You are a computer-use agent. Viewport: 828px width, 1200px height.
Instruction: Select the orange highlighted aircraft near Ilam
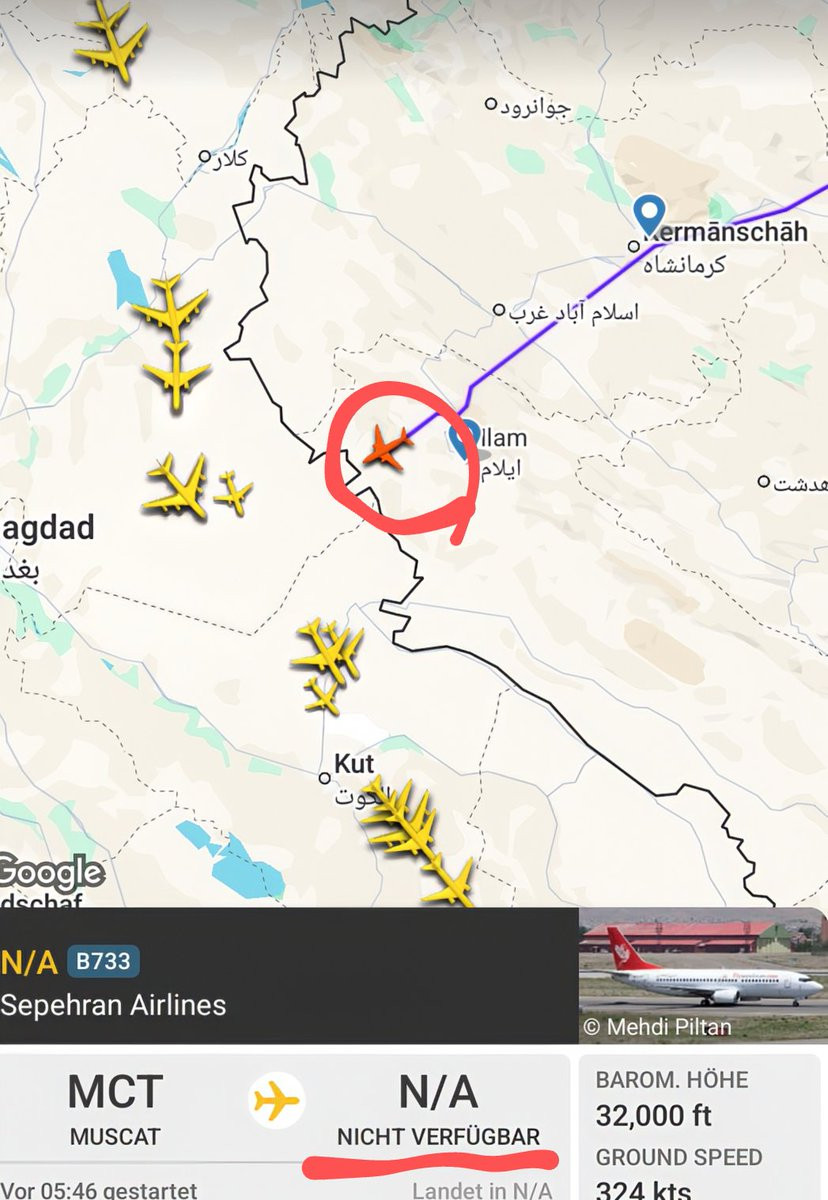(388, 447)
